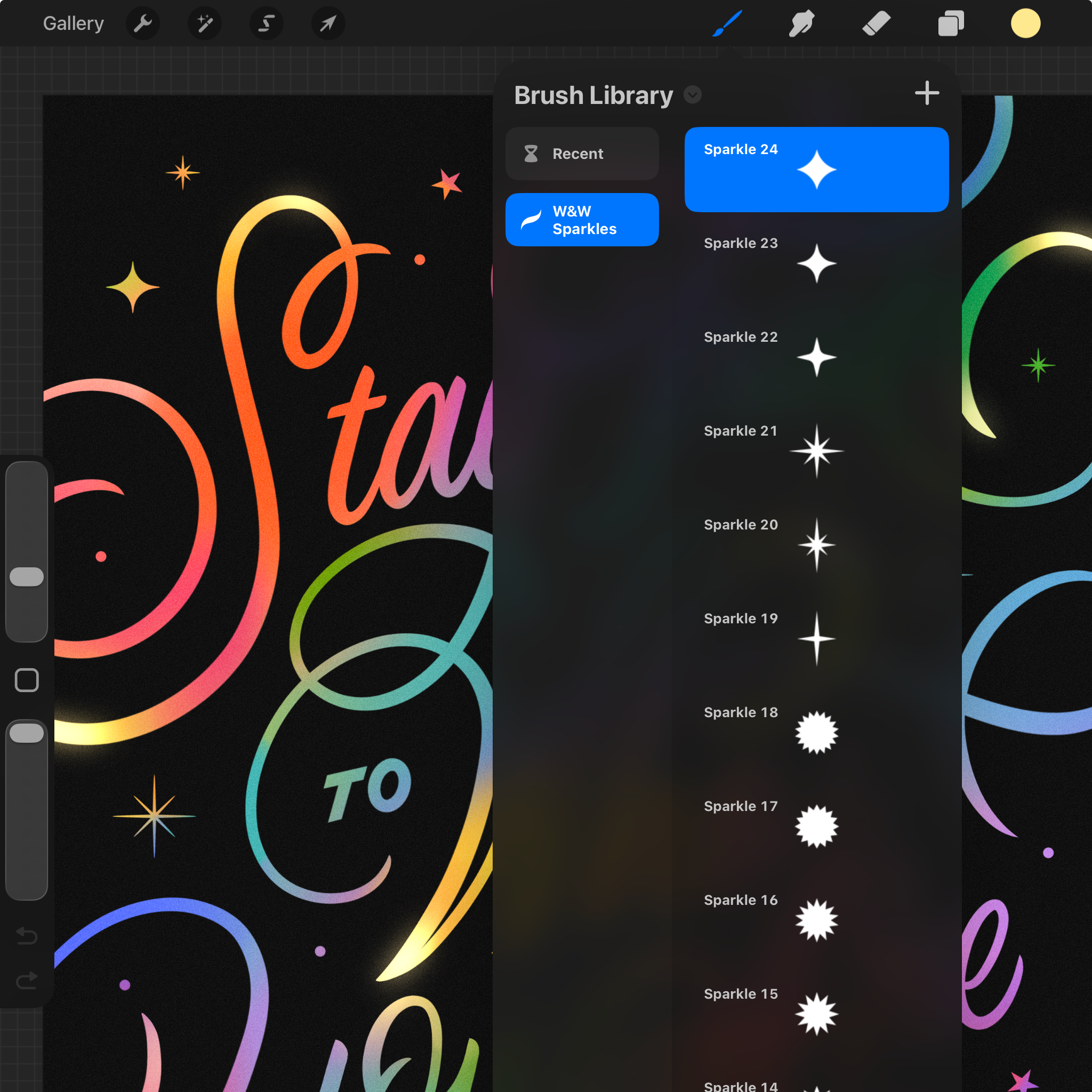
Task: Select the Sparkle 24 brush
Action: point(816,170)
